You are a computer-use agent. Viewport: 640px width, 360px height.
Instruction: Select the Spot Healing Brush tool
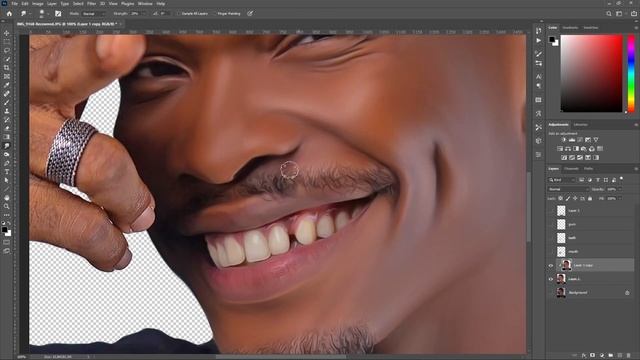(7, 93)
